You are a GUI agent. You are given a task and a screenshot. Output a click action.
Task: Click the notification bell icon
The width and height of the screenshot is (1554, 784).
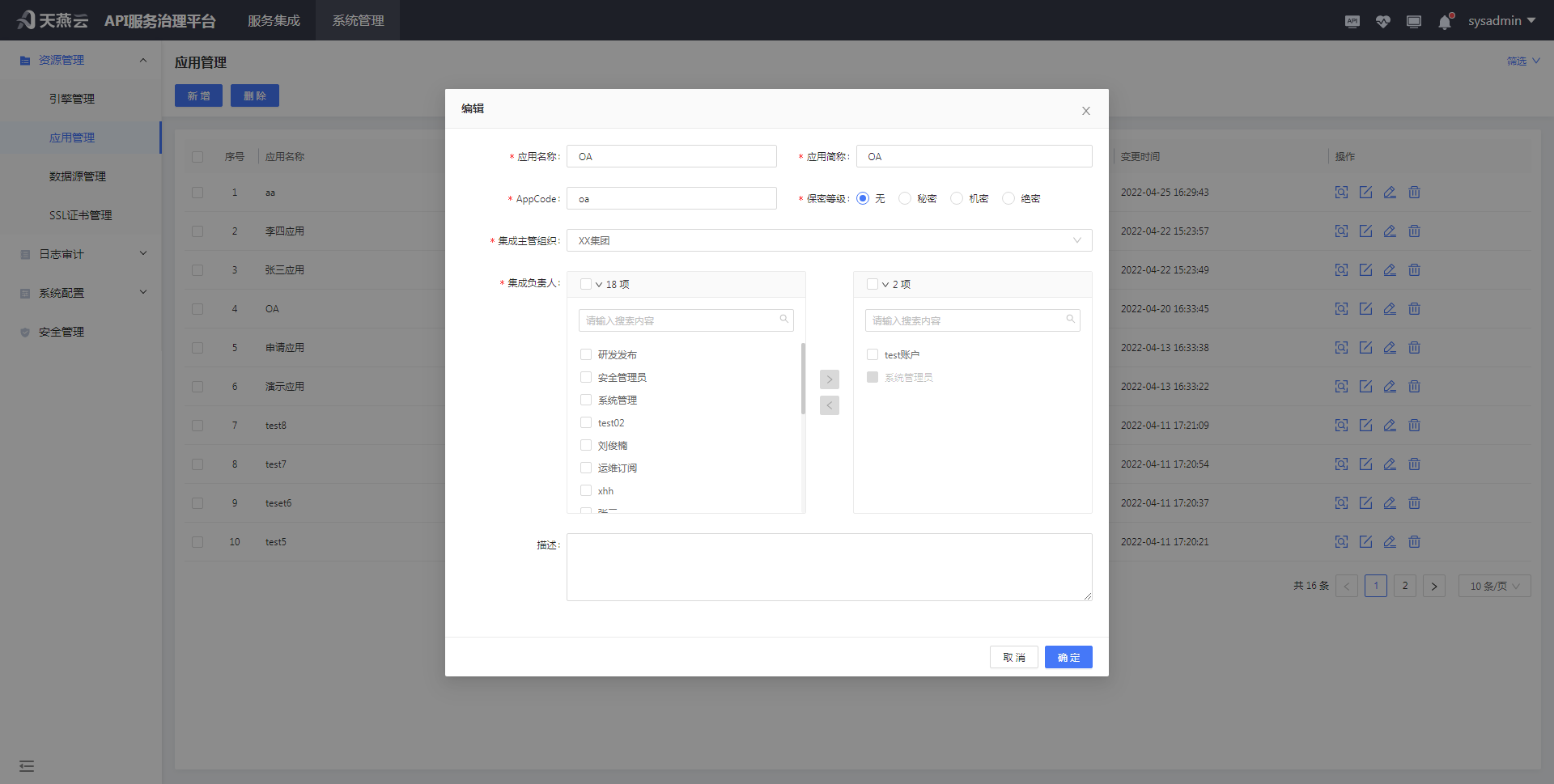1445,22
